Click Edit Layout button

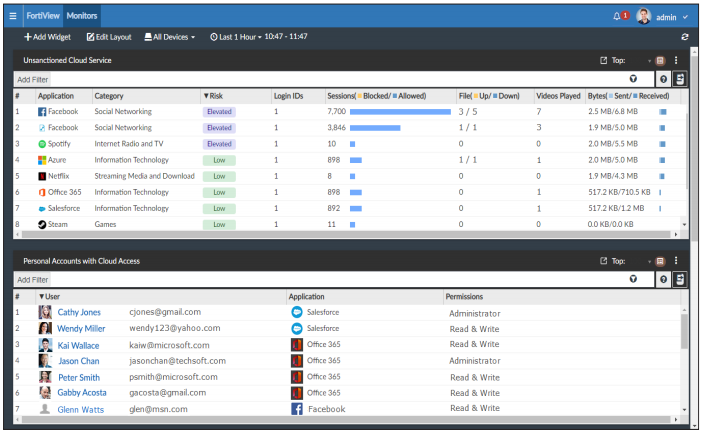click(x=109, y=37)
